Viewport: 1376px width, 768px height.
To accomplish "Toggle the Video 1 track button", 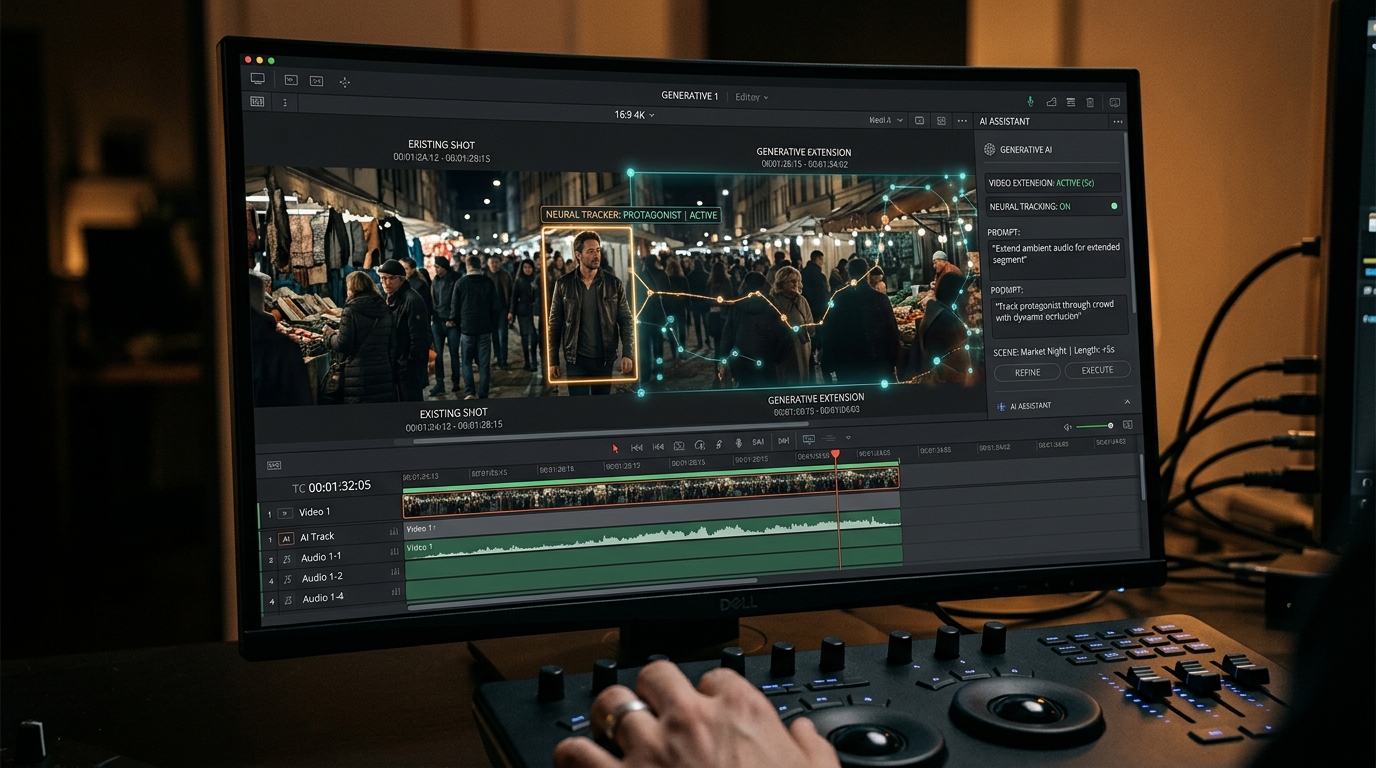I will [x=284, y=513].
